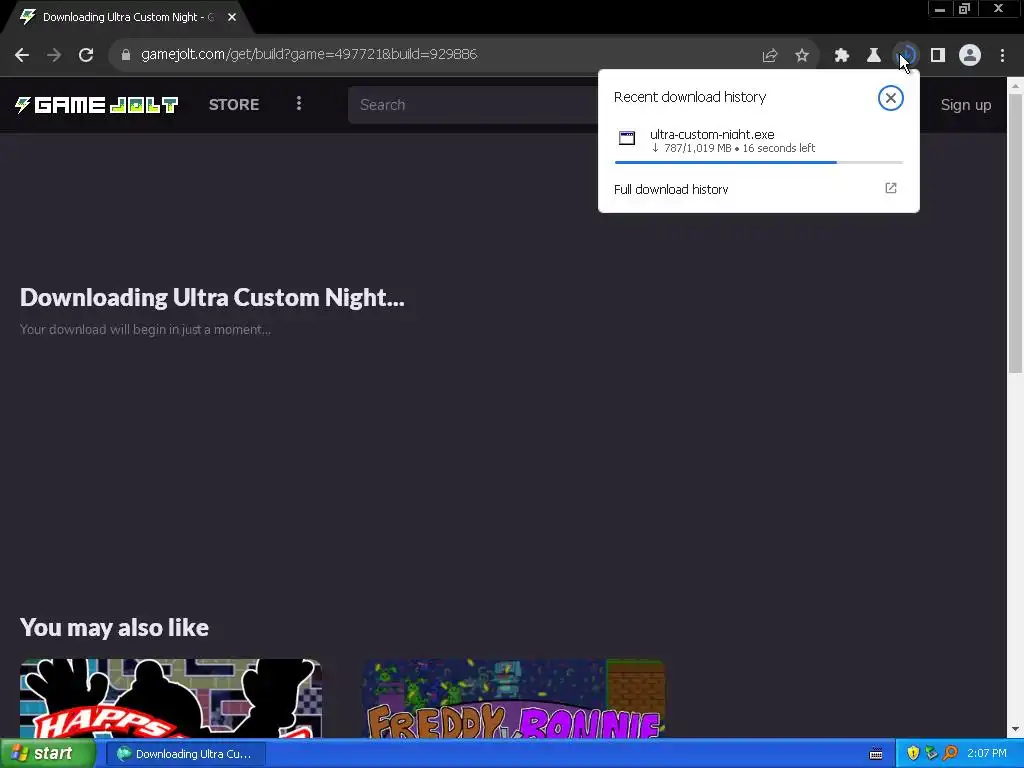Click the external-link icon beside Full download history
Image resolution: width=1024 pixels, height=768 pixels.
pos(891,188)
